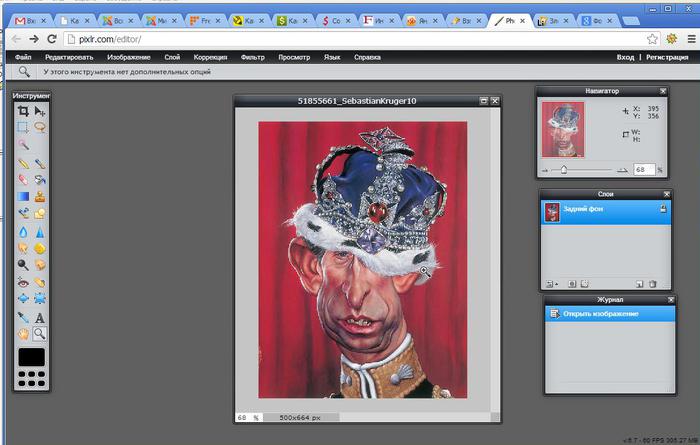Add a layer mask in Слои panel
This screenshot has height=445, width=700.
tap(572, 284)
